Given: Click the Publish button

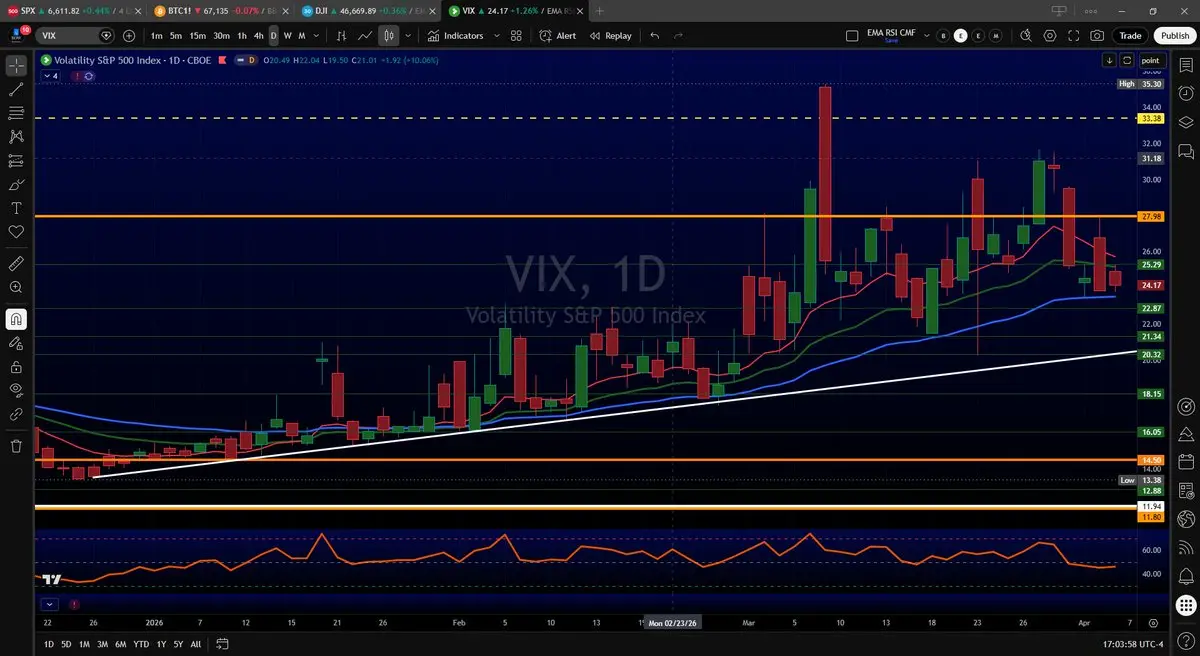Looking at the screenshot, I should tap(1174, 35).
